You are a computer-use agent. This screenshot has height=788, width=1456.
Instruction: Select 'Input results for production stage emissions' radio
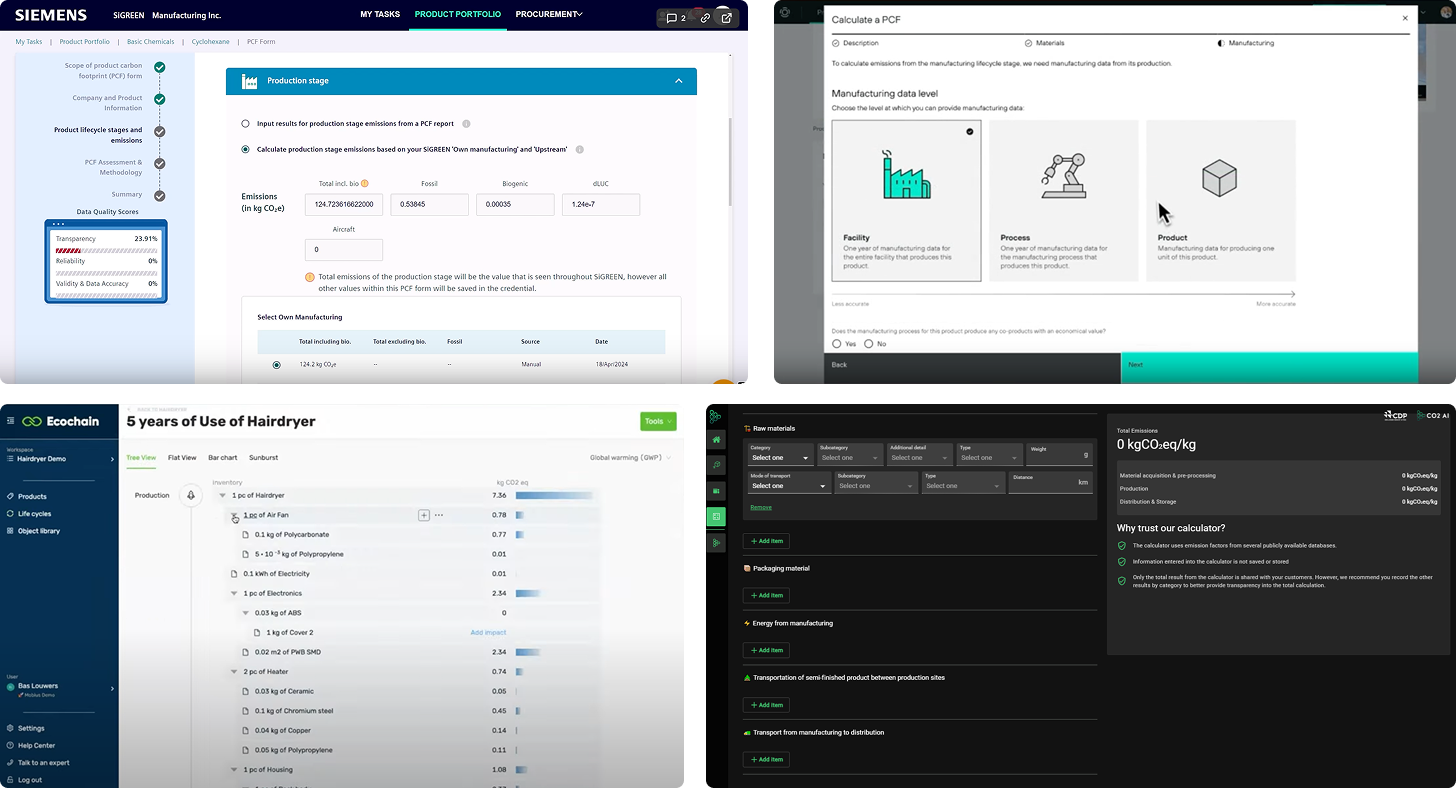pyautogui.click(x=246, y=124)
